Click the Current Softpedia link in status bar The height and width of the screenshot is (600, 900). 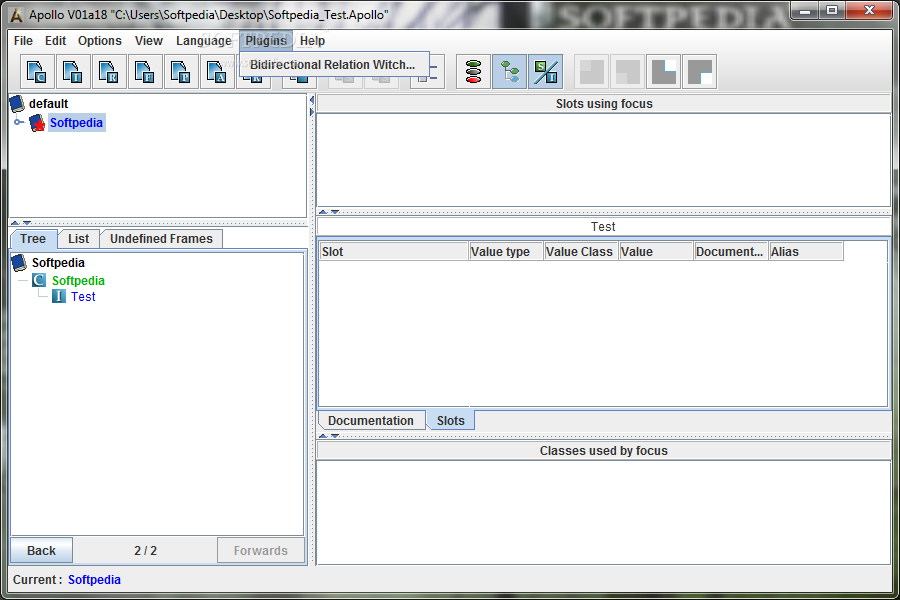(94, 580)
